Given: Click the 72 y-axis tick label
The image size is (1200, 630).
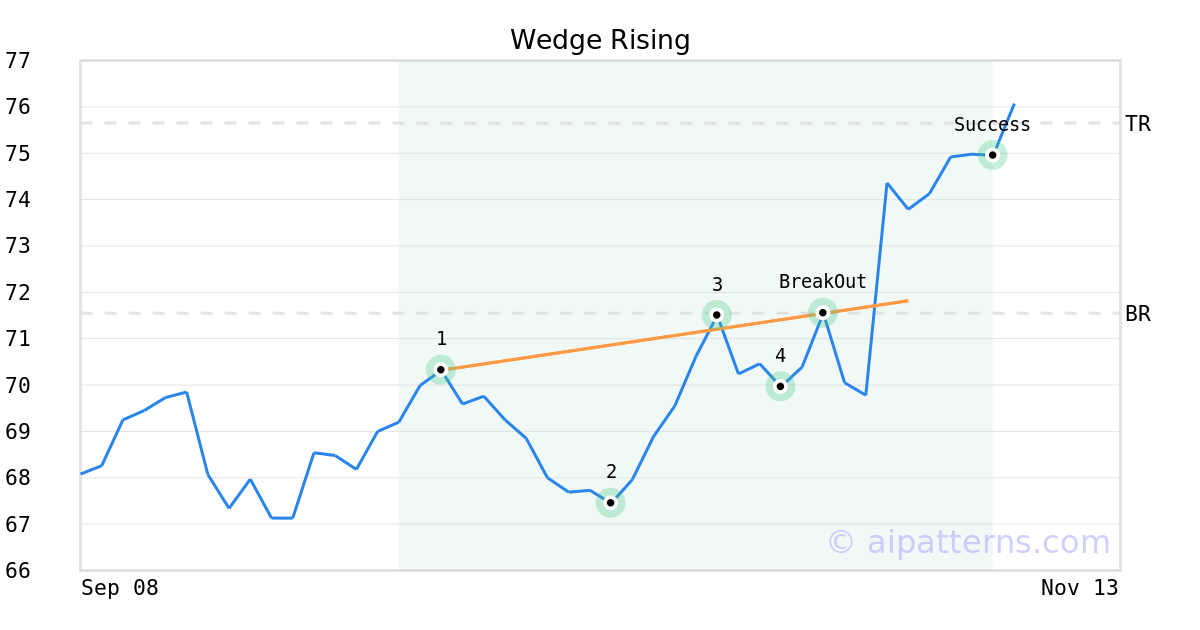Looking at the screenshot, I should [x=18, y=292].
